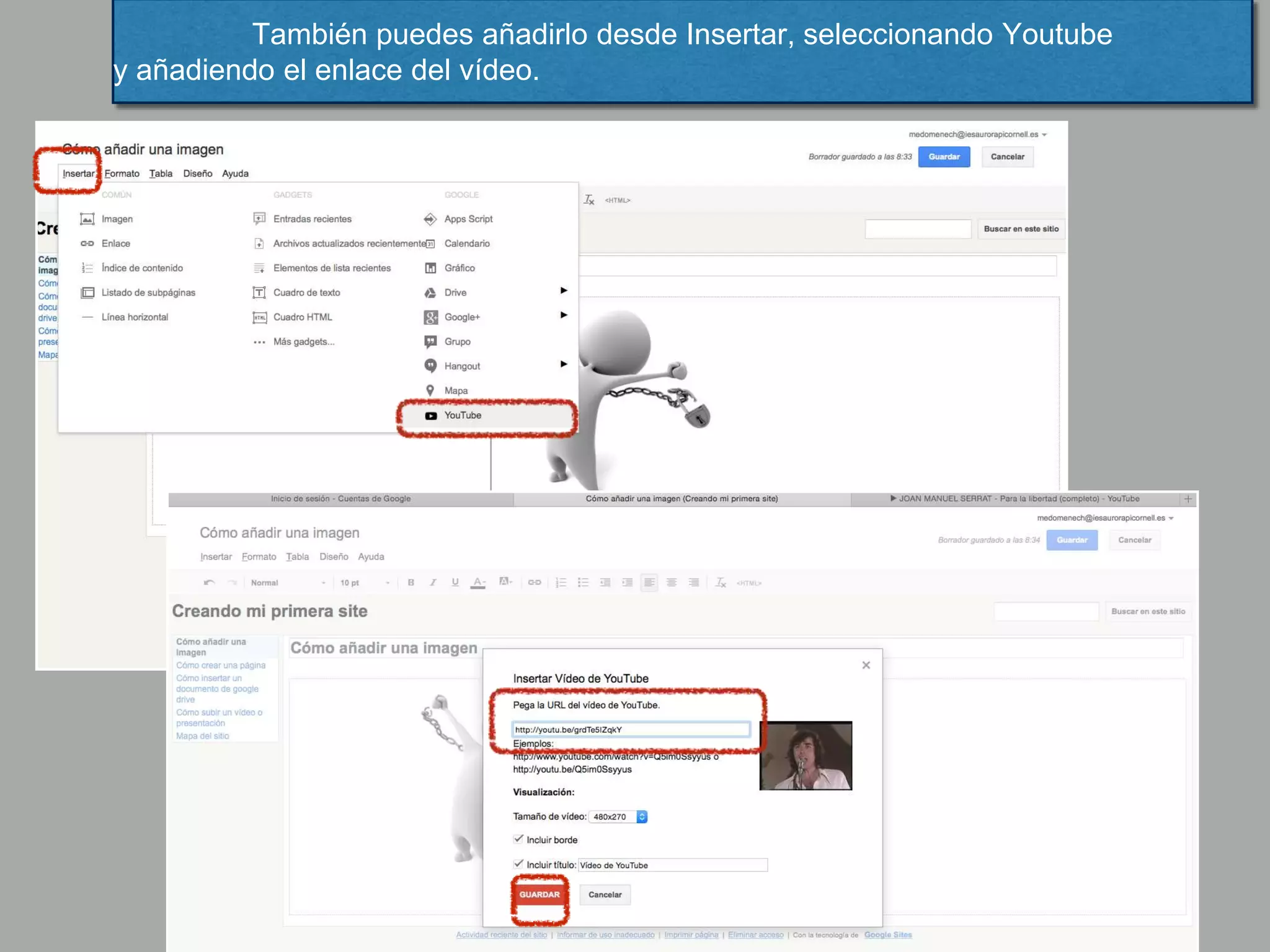Click the Bold button in lower toolbar

click(411, 582)
